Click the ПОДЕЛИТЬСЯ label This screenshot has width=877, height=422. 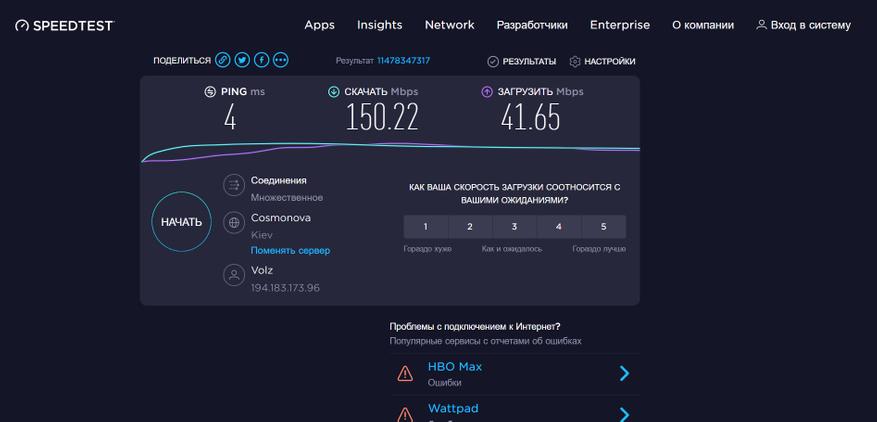[x=182, y=60]
